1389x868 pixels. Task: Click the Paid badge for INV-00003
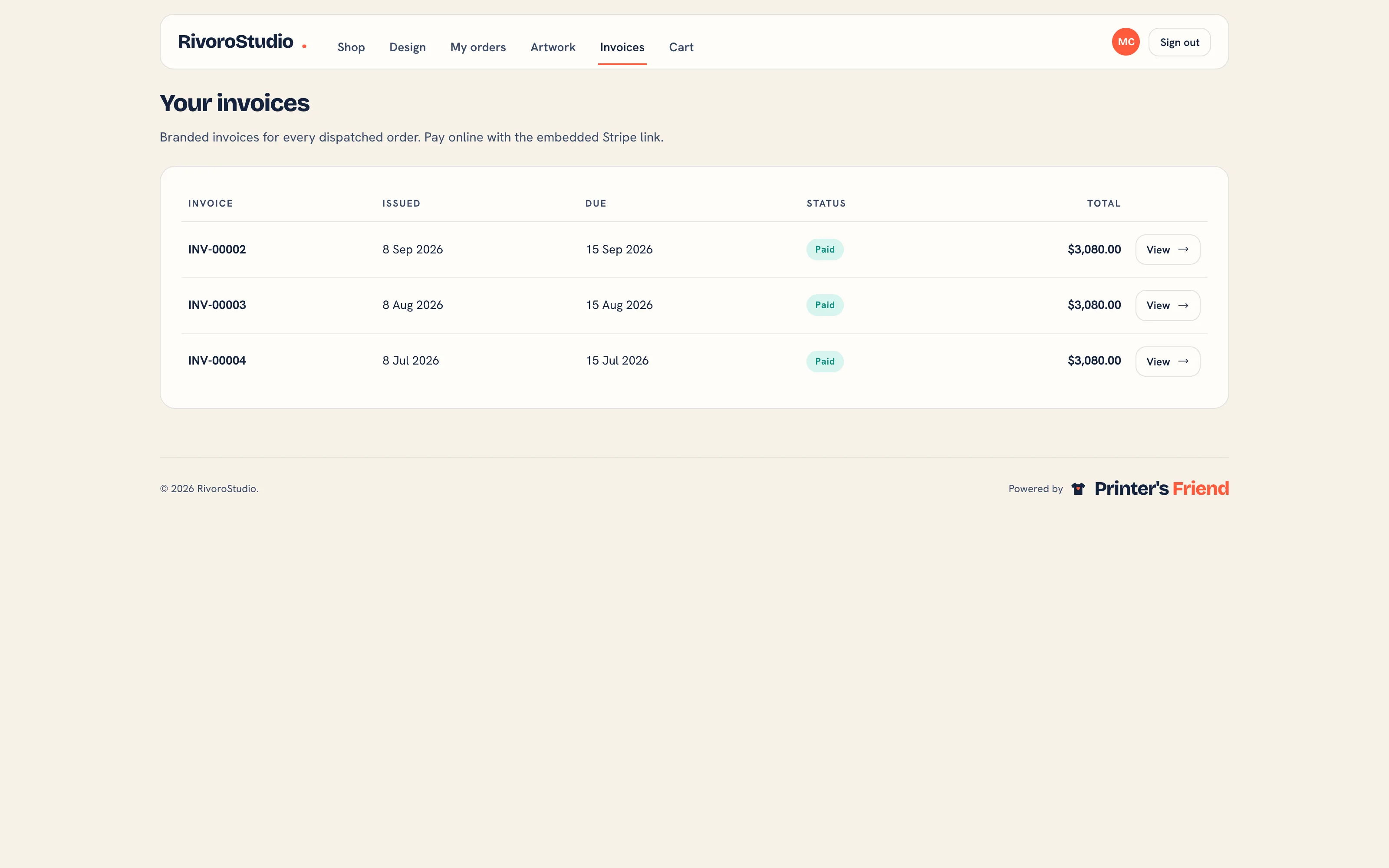coord(825,306)
